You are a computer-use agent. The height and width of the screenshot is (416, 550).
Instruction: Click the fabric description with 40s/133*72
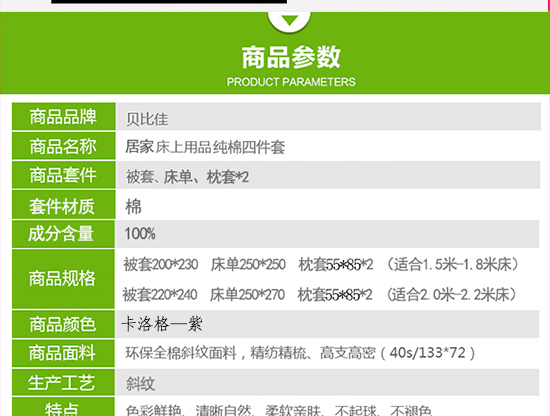[301, 353]
